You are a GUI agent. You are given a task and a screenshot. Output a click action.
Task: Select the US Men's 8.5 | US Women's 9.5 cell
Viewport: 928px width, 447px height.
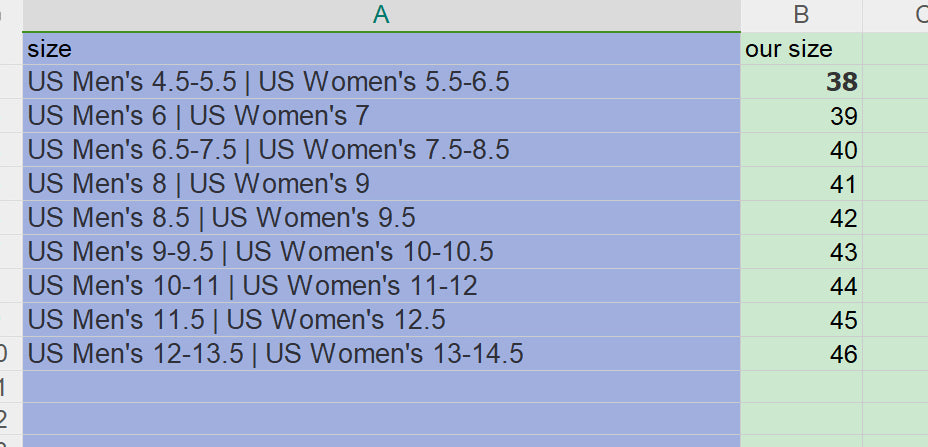[380, 218]
